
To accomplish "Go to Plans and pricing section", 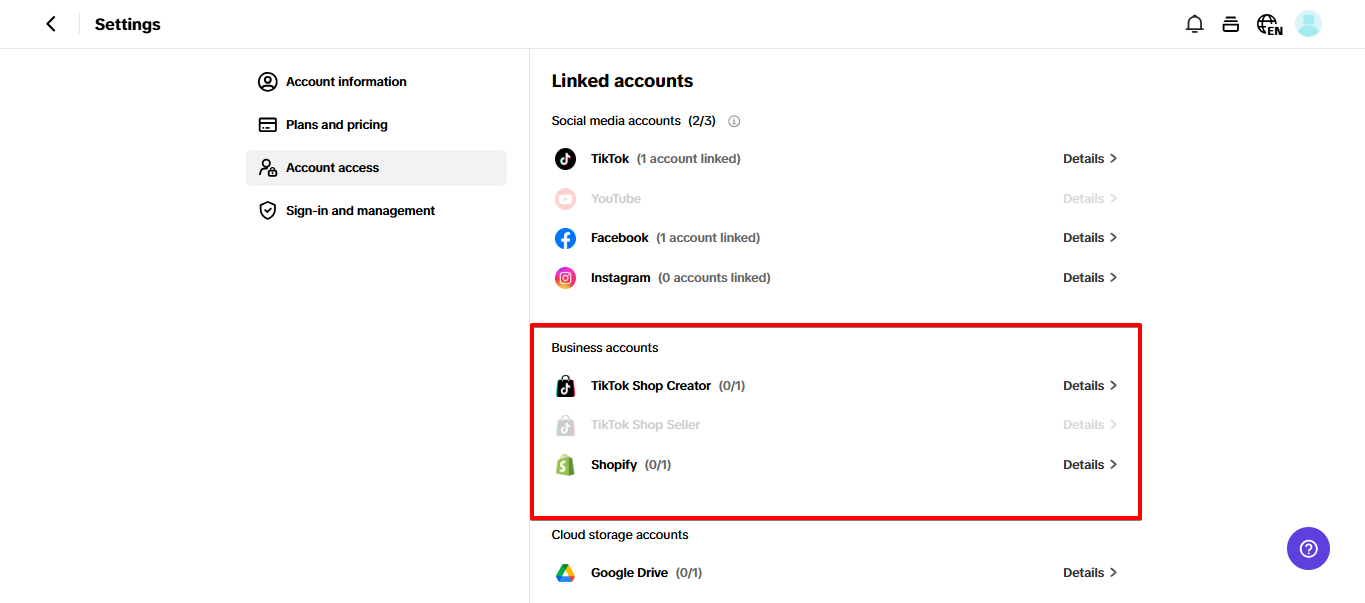I will [336, 125].
